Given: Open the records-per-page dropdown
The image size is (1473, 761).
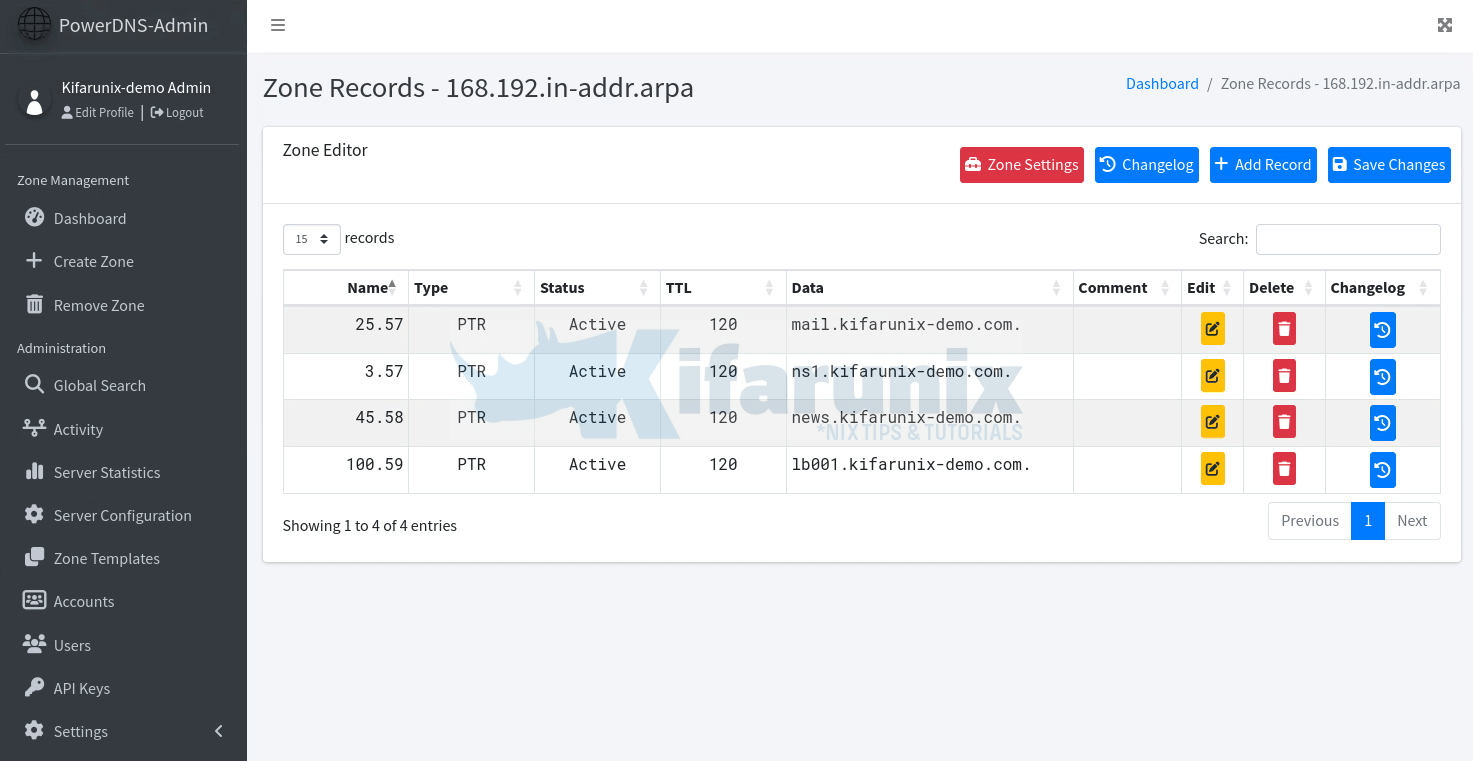Looking at the screenshot, I should tap(311, 239).
